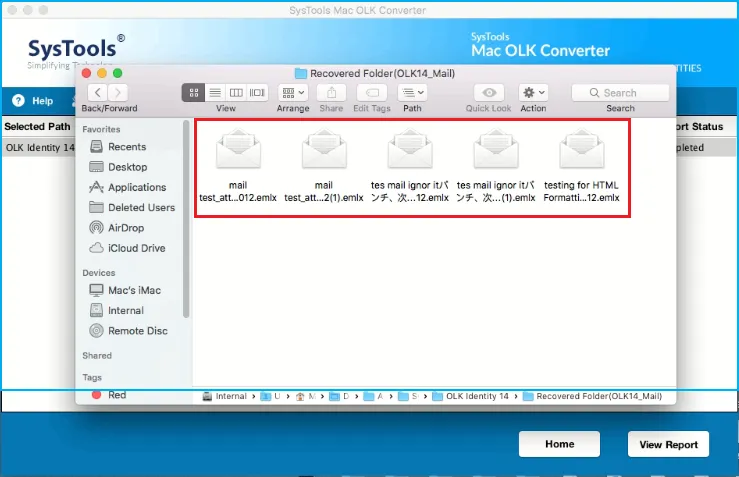Image resolution: width=739 pixels, height=477 pixels.
Task: Open iCloud Drive in the sidebar
Action: pyautogui.click(x=136, y=248)
